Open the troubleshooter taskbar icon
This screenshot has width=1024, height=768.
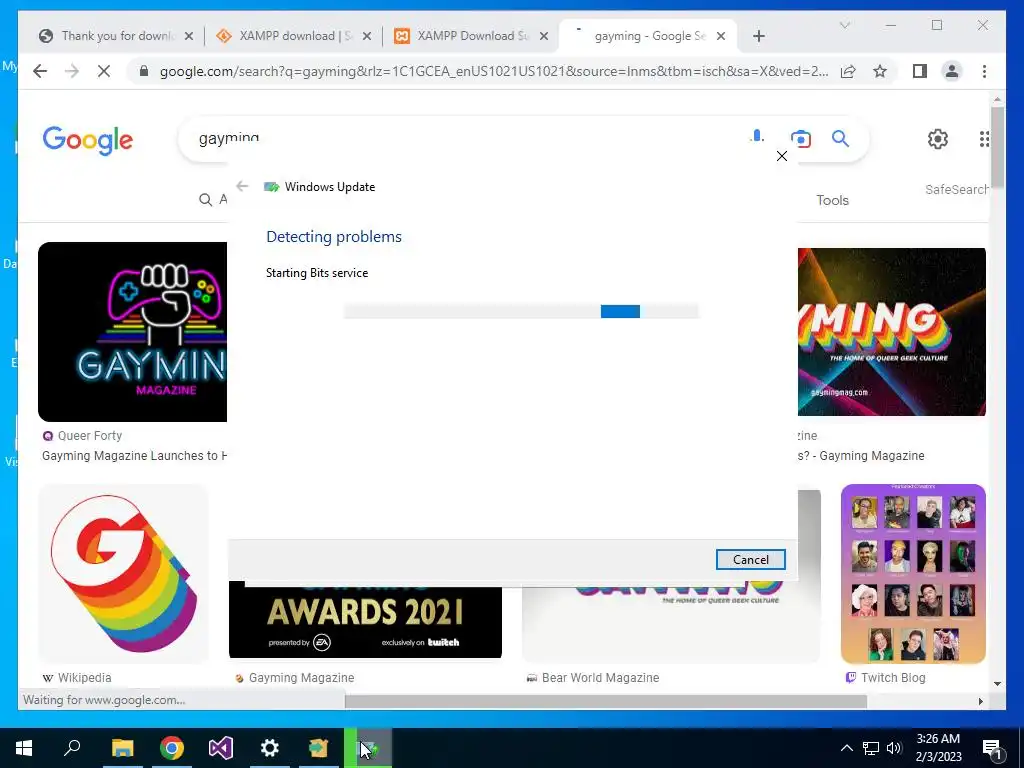(368, 748)
